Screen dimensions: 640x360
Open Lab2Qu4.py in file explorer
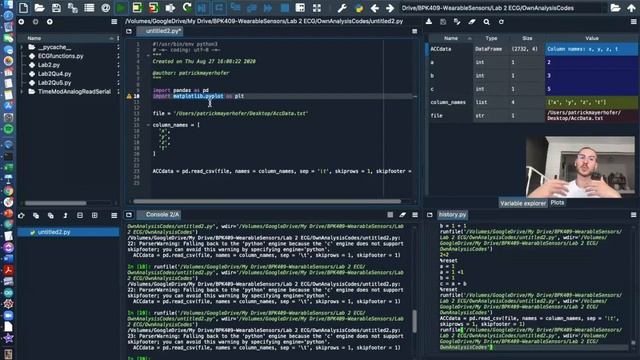[x=54, y=74]
